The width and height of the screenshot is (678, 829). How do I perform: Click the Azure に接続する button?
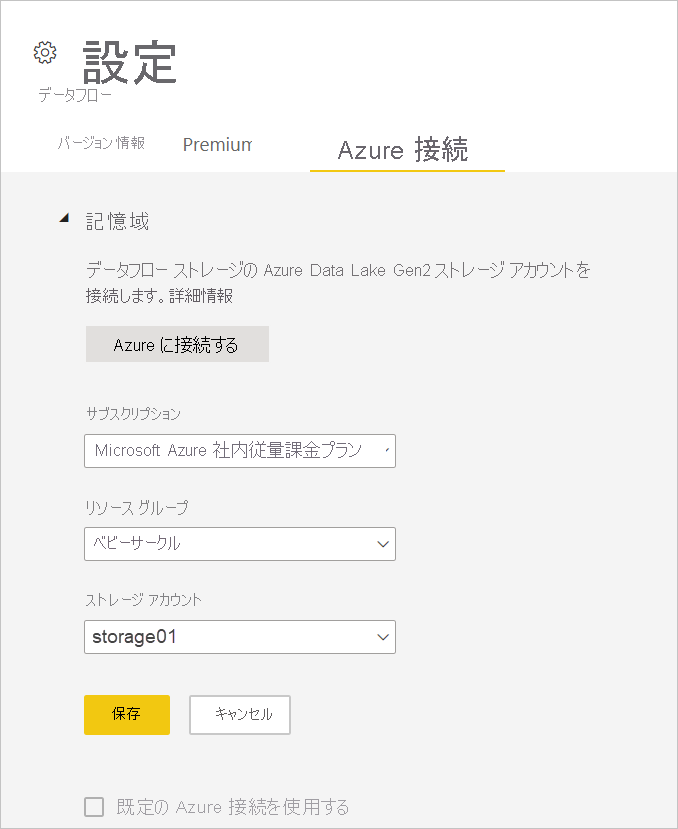point(177,344)
